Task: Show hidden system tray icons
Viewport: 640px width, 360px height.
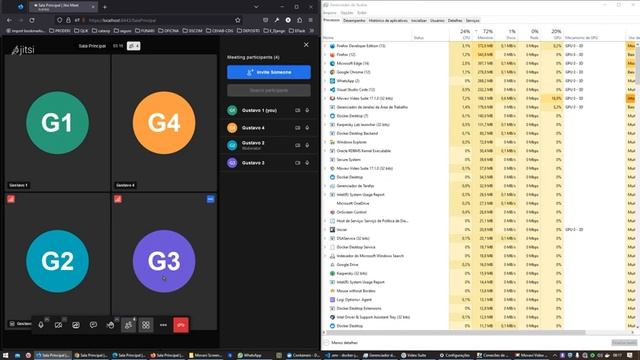Action: [x=555, y=356]
